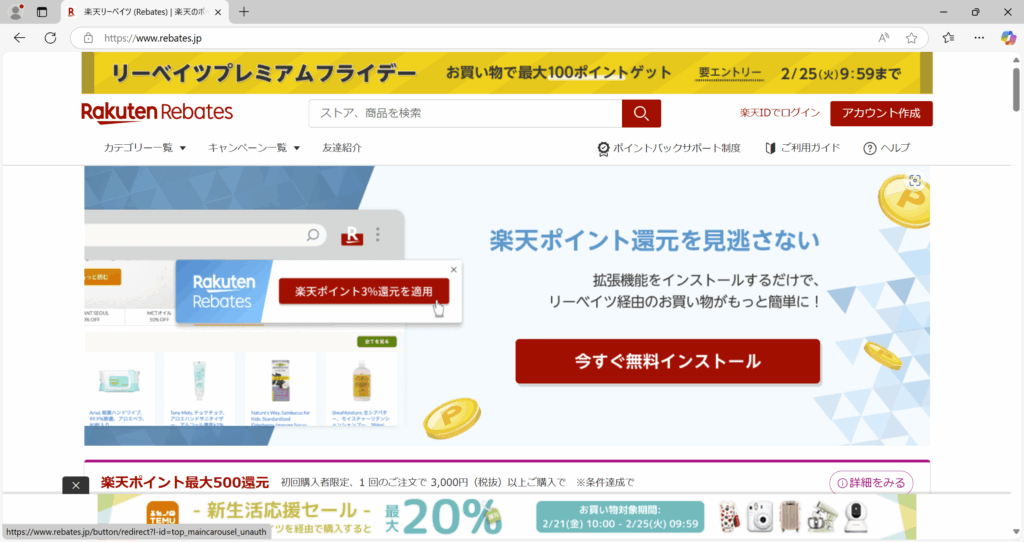Click the アカウント作成 button
The image size is (1024, 542).
tap(881, 113)
